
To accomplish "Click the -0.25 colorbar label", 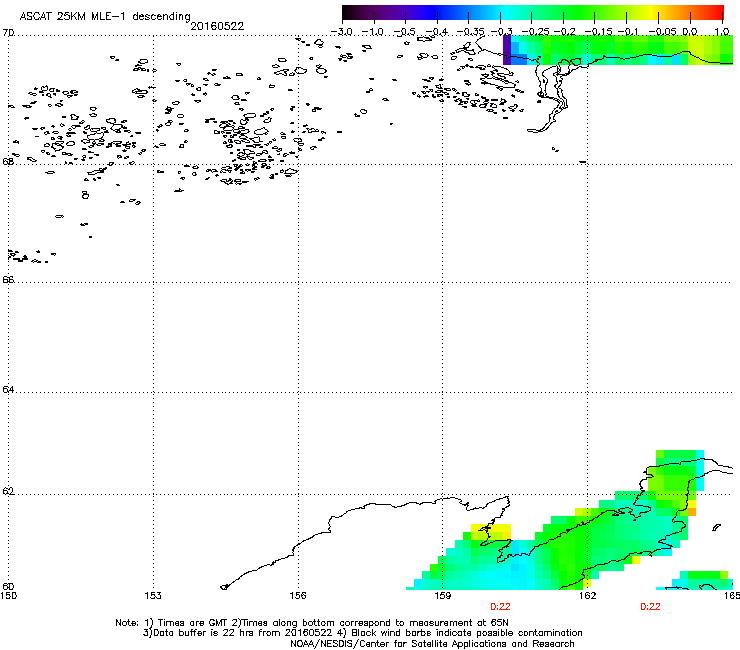I will [535, 32].
